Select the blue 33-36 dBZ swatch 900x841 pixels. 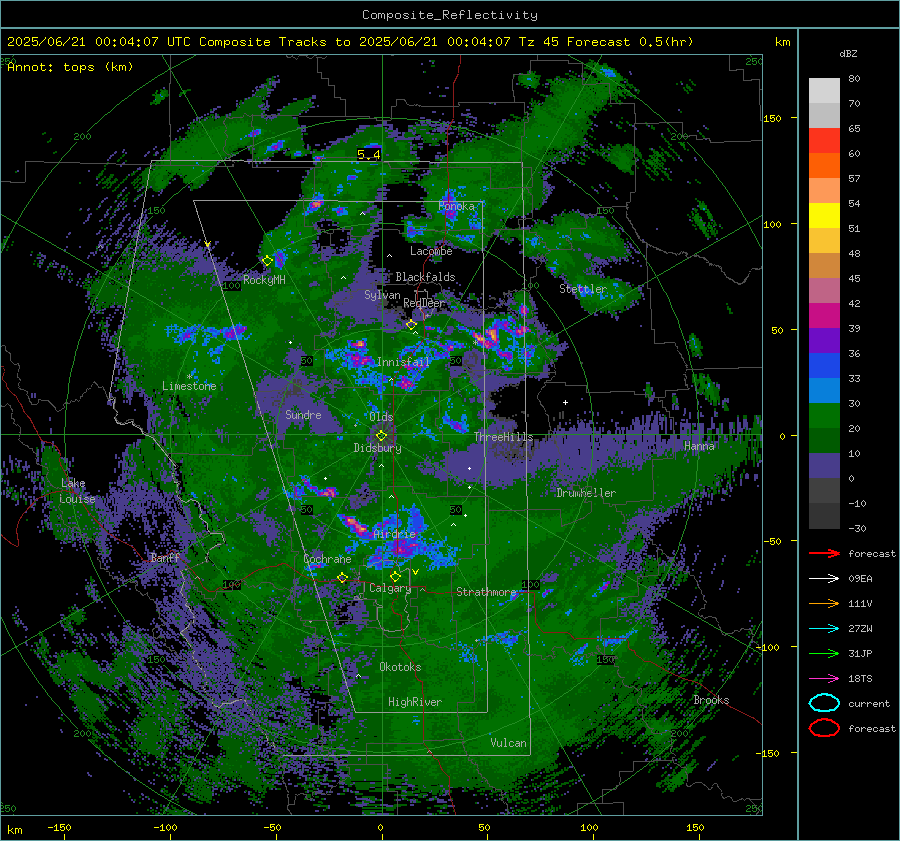click(824, 366)
